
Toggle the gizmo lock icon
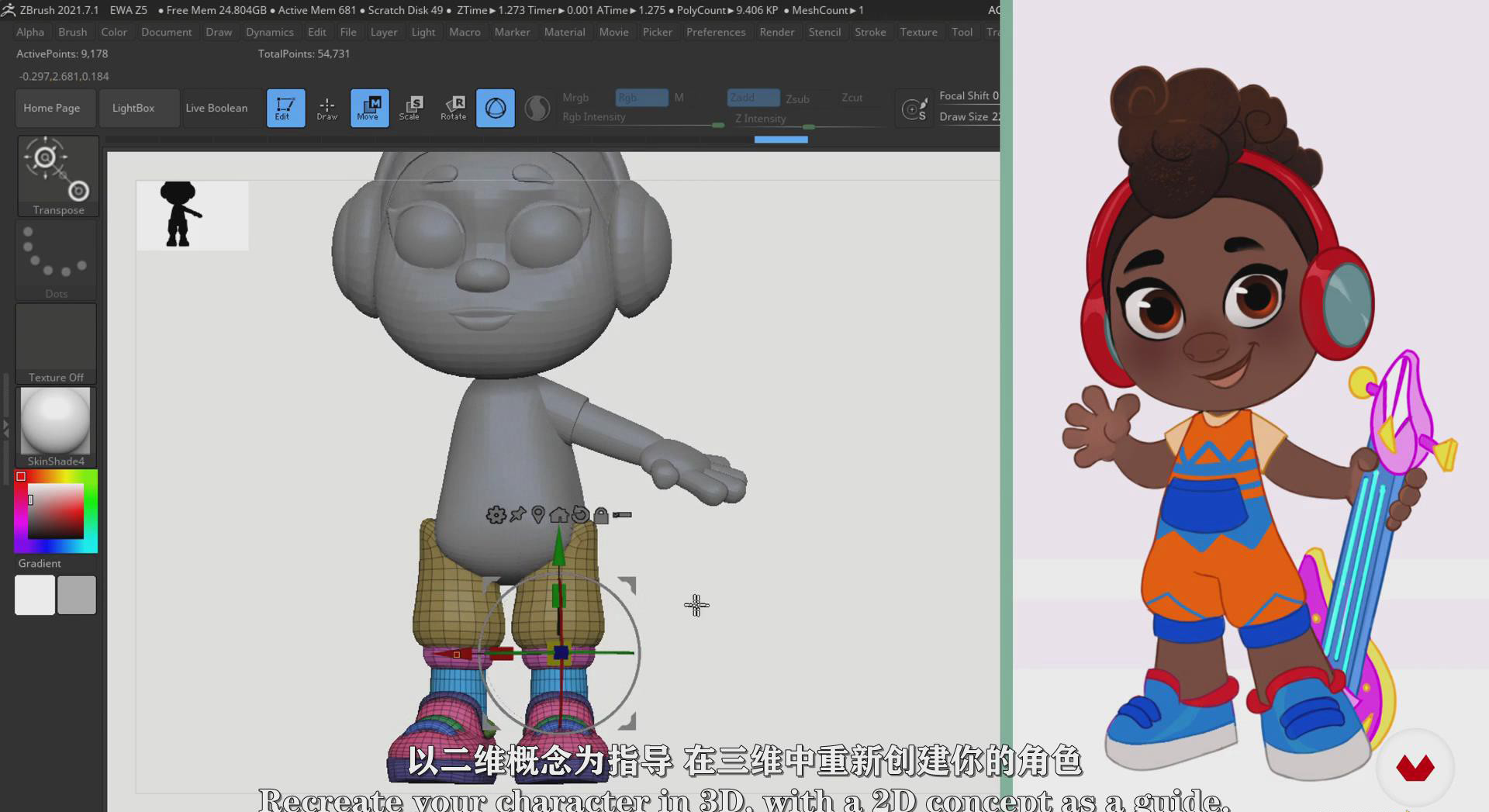pos(601,516)
